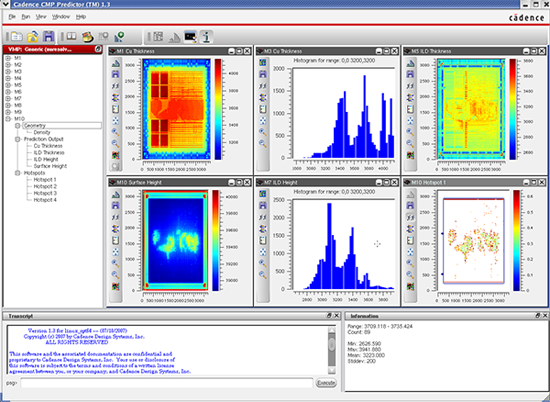The width and height of the screenshot is (550, 402).
Task: Switch M3 Cu Thickness histogram to map view
Action: (x=263, y=63)
